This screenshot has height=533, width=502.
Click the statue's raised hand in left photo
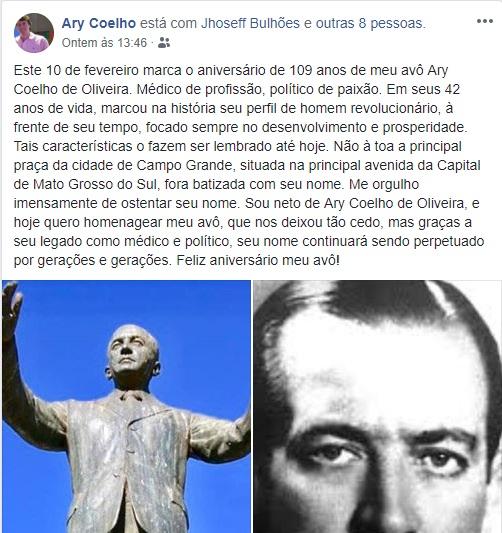click(x=12, y=306)
